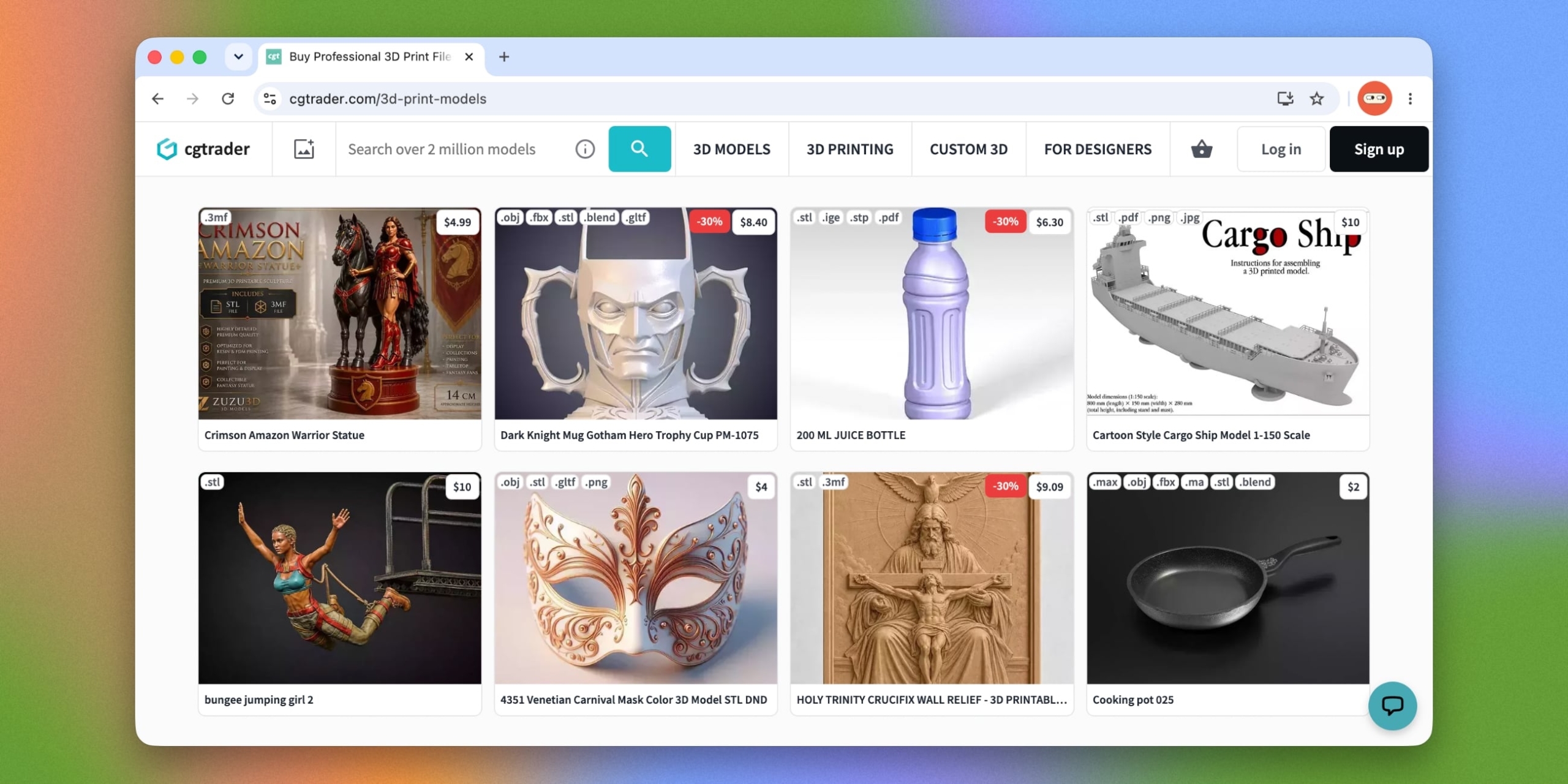
Task: Click the search info icon
Action: point(585,149)
